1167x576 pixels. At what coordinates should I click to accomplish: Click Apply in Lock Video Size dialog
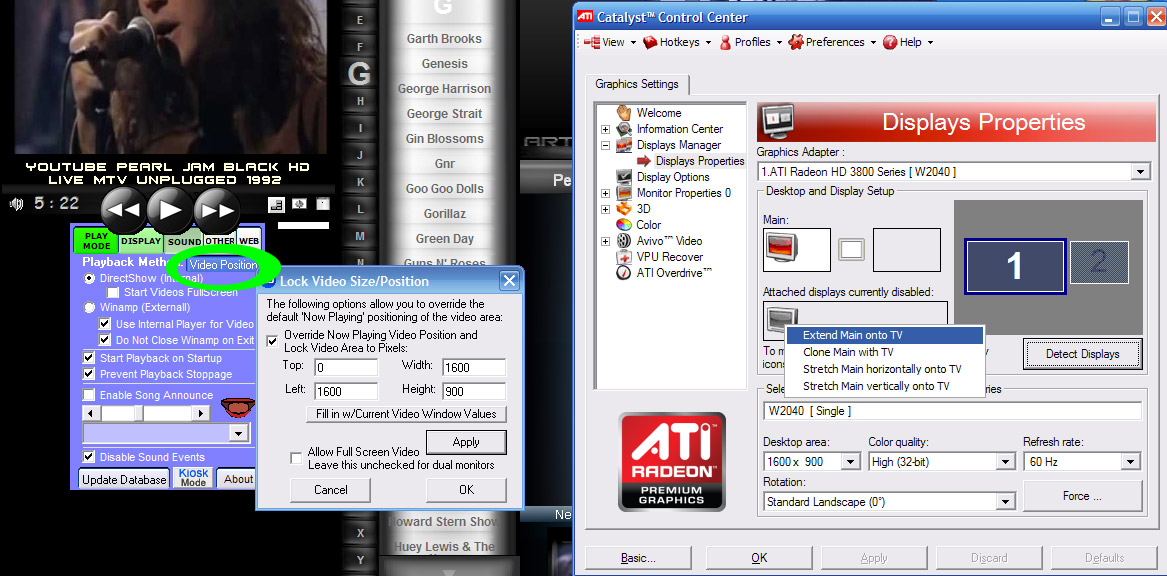pyautogui.click(x=466, y=442)
